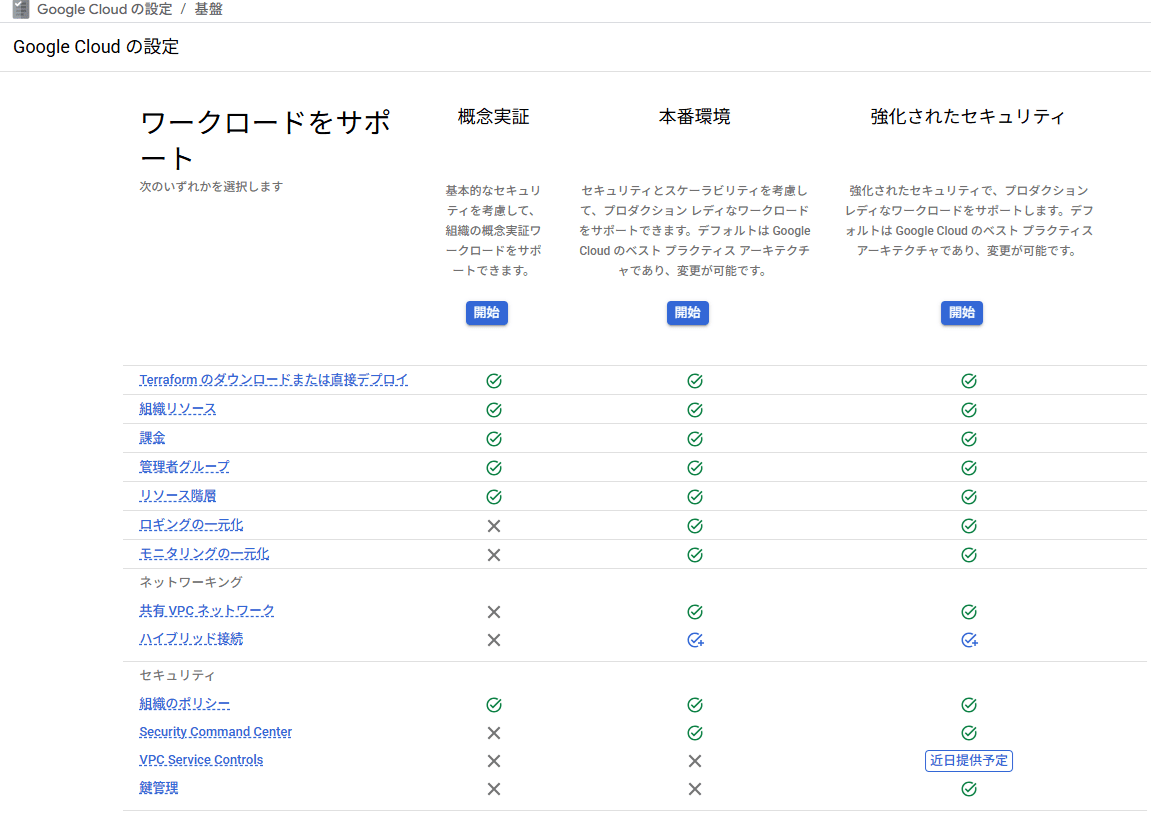This screenshot has width=1151, height=817.
Task: Click the 概念実証 column heading
Action: tap(493, 117)
